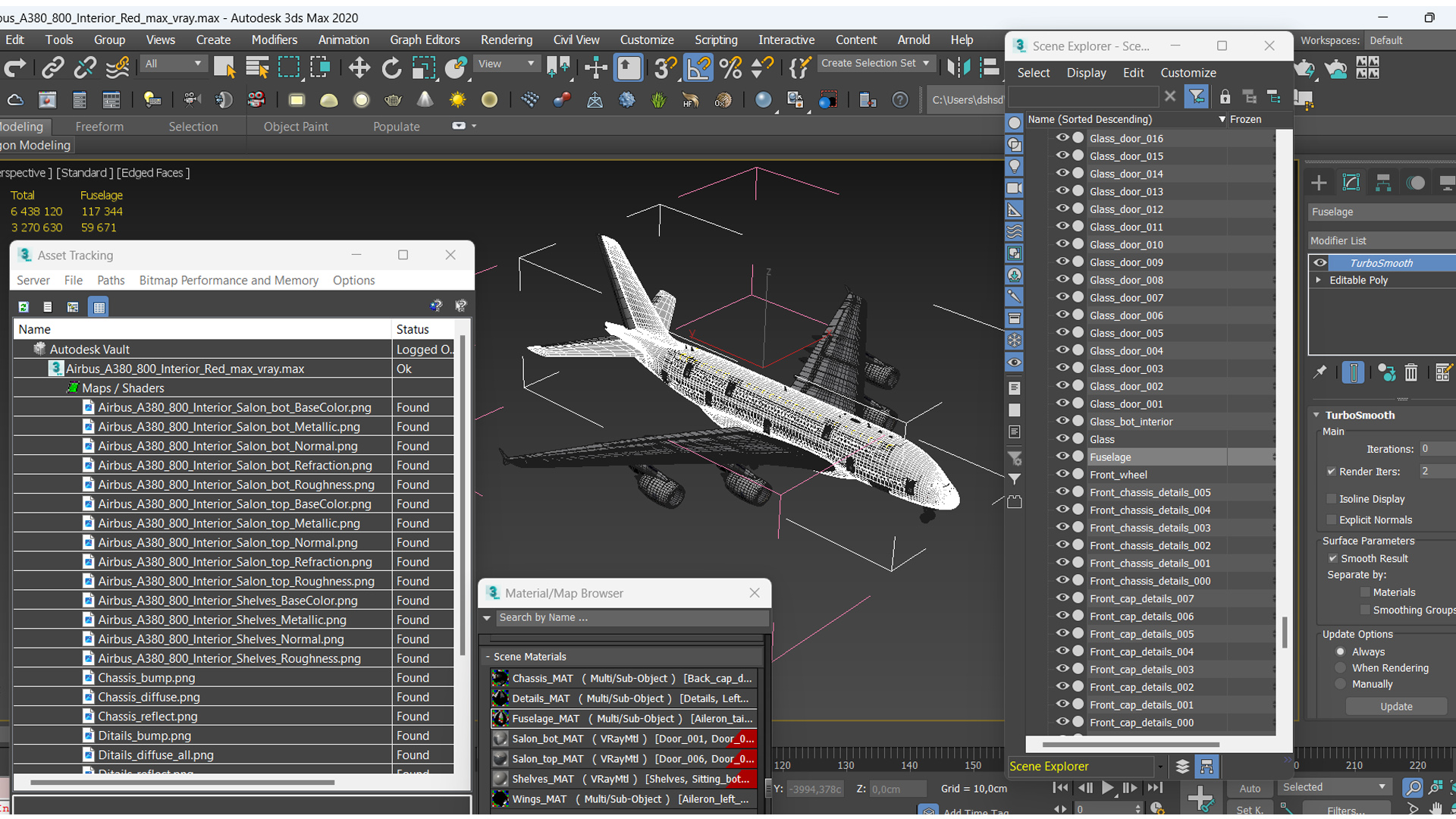The width and height of the screenshot is (1456, 819).
Task: Toggle visibility eye for Front_wheel
Action: [x=1062, y=474]
